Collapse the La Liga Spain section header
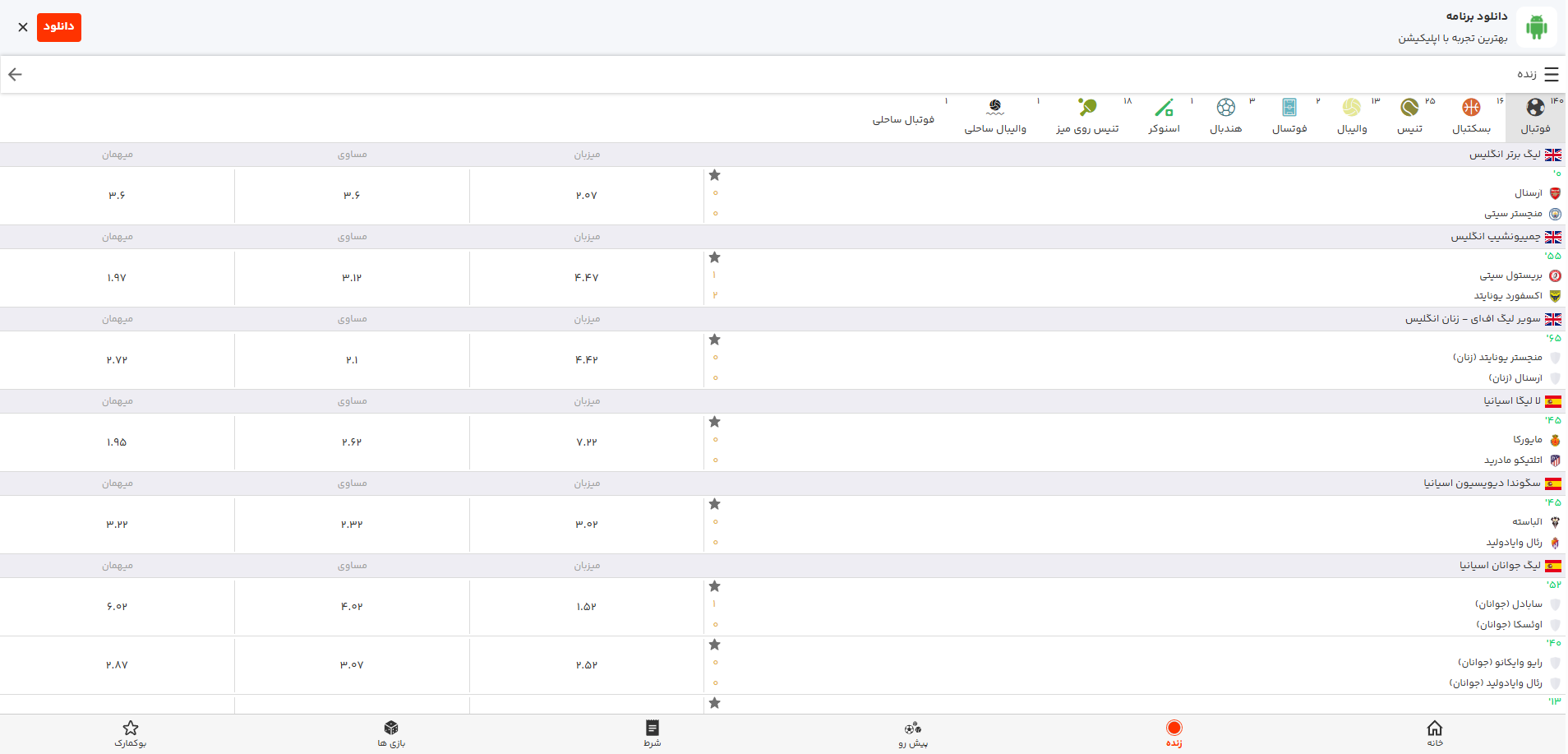 (x=1510, y=401)
